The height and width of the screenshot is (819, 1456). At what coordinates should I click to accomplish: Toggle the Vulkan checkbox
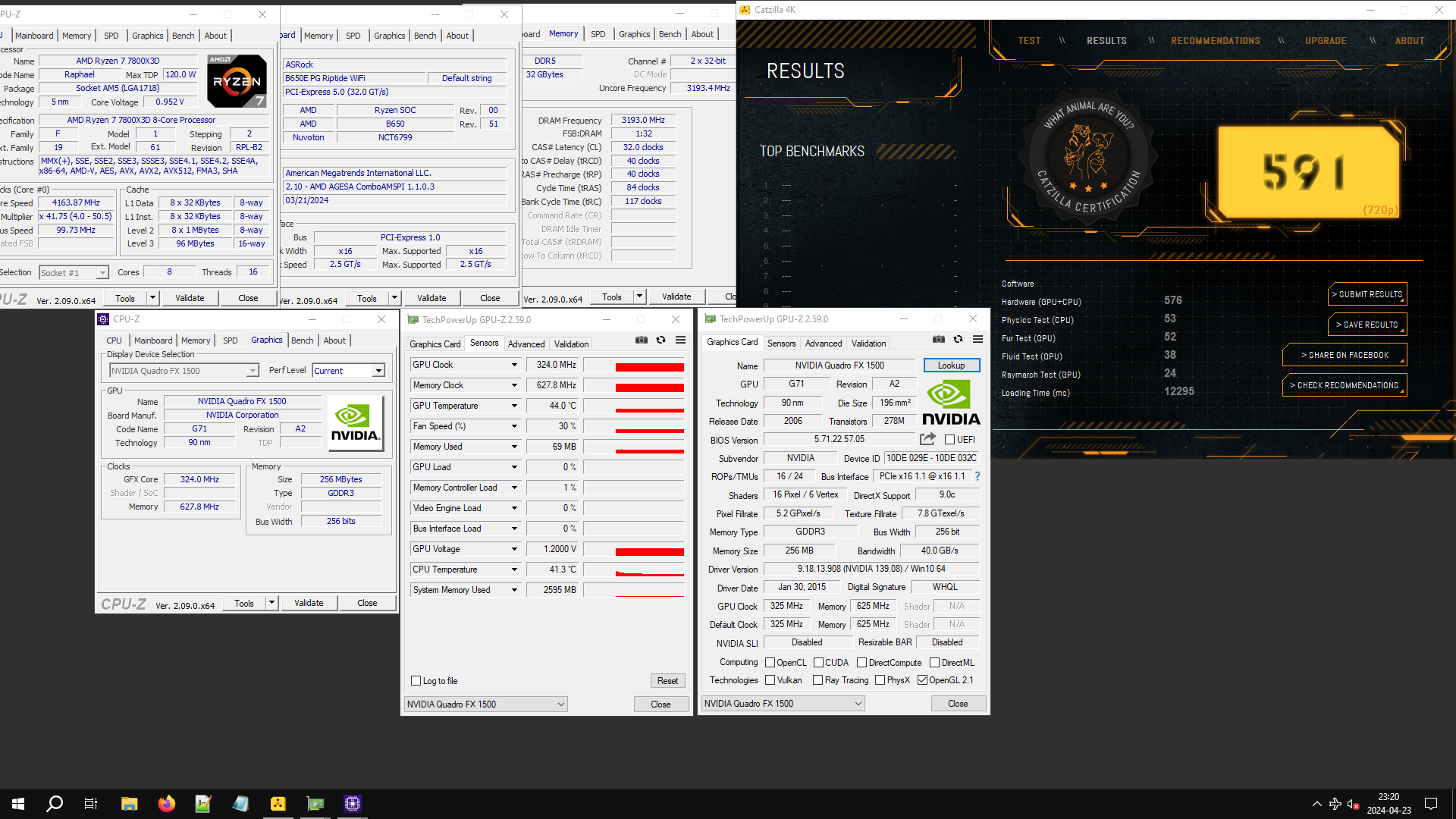[770, 680]
